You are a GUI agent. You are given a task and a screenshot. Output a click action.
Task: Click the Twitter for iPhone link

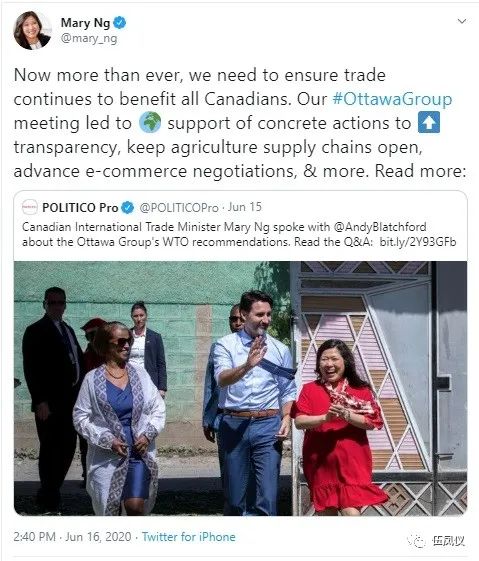click(x=189, y=537)
